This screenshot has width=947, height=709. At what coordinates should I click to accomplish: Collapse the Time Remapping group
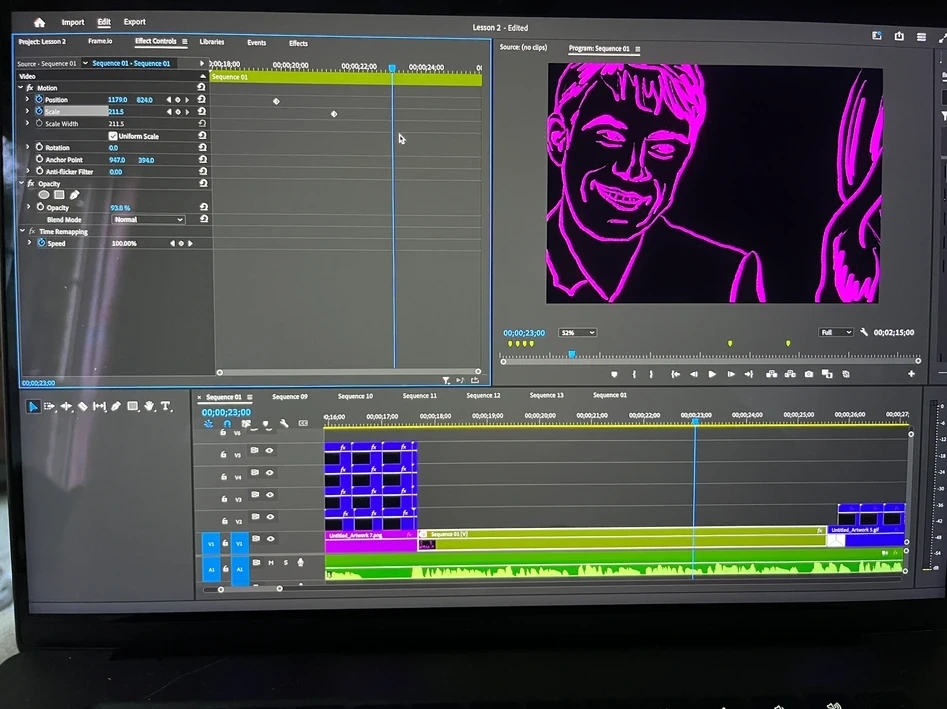pos(23,231)
